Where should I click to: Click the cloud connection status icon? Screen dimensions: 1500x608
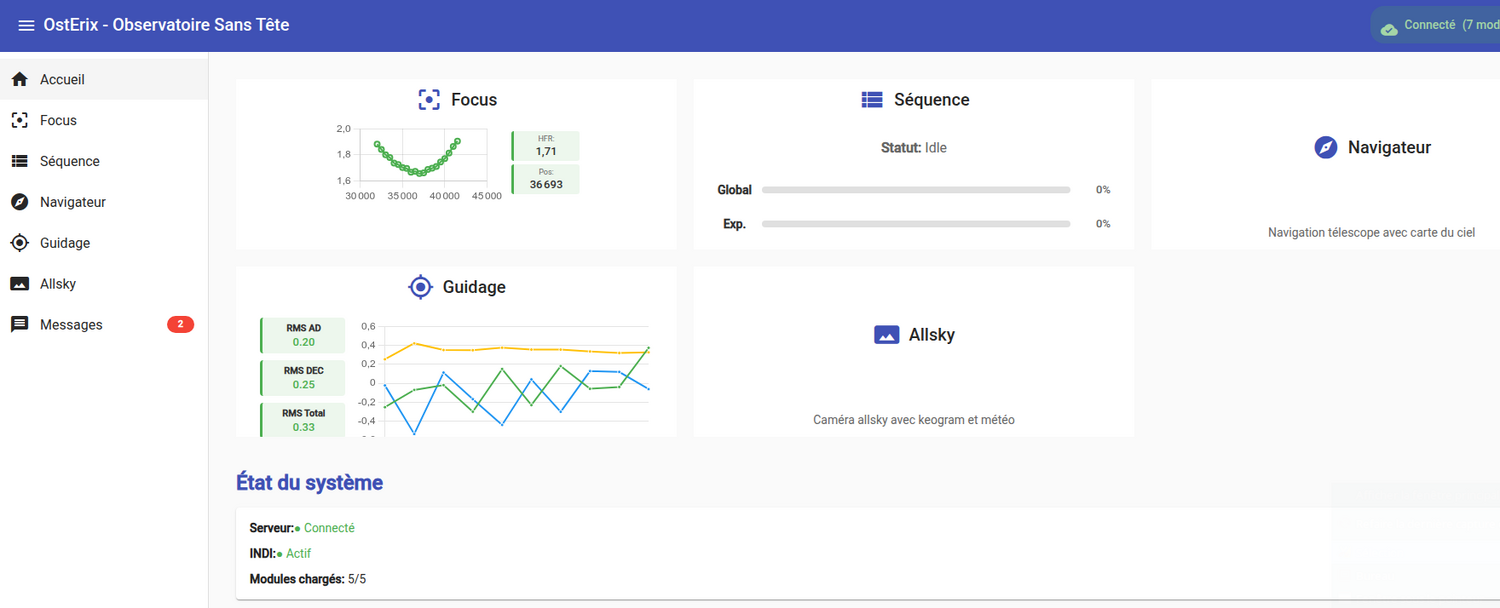click(x=1389, y=27)
